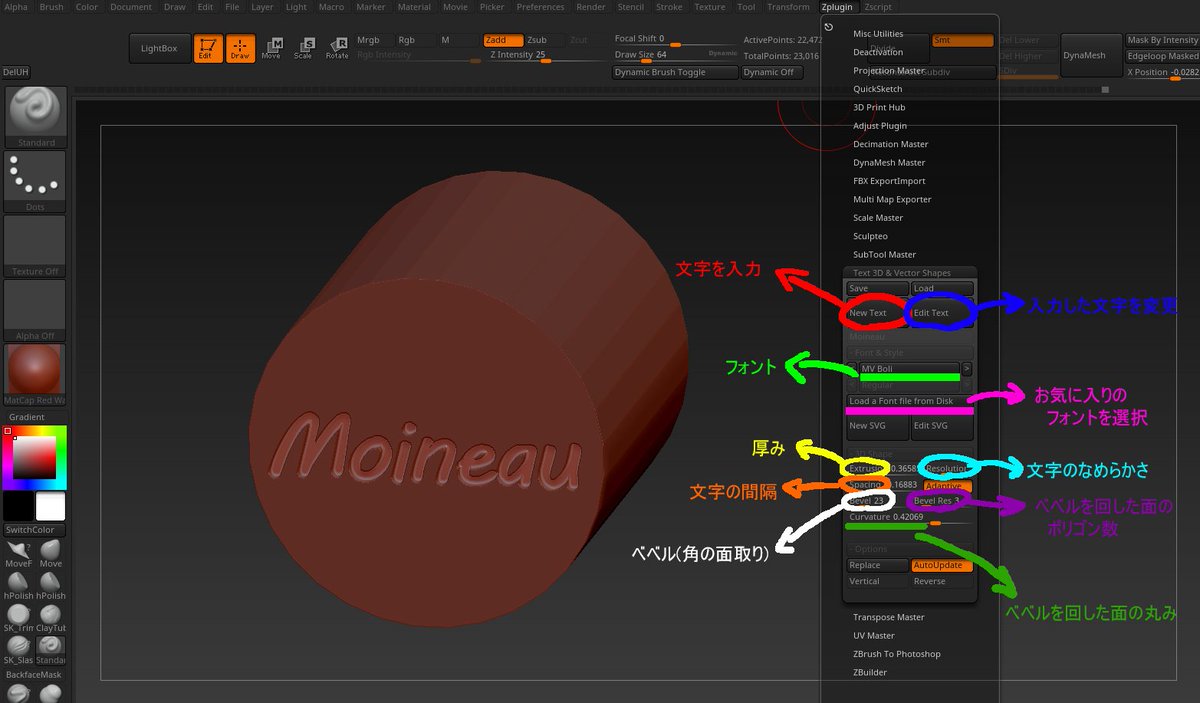The height and width of the screenshot is (703, 1200).
Task: Toggle Vertical text orientation
Action: click(877, 581)
